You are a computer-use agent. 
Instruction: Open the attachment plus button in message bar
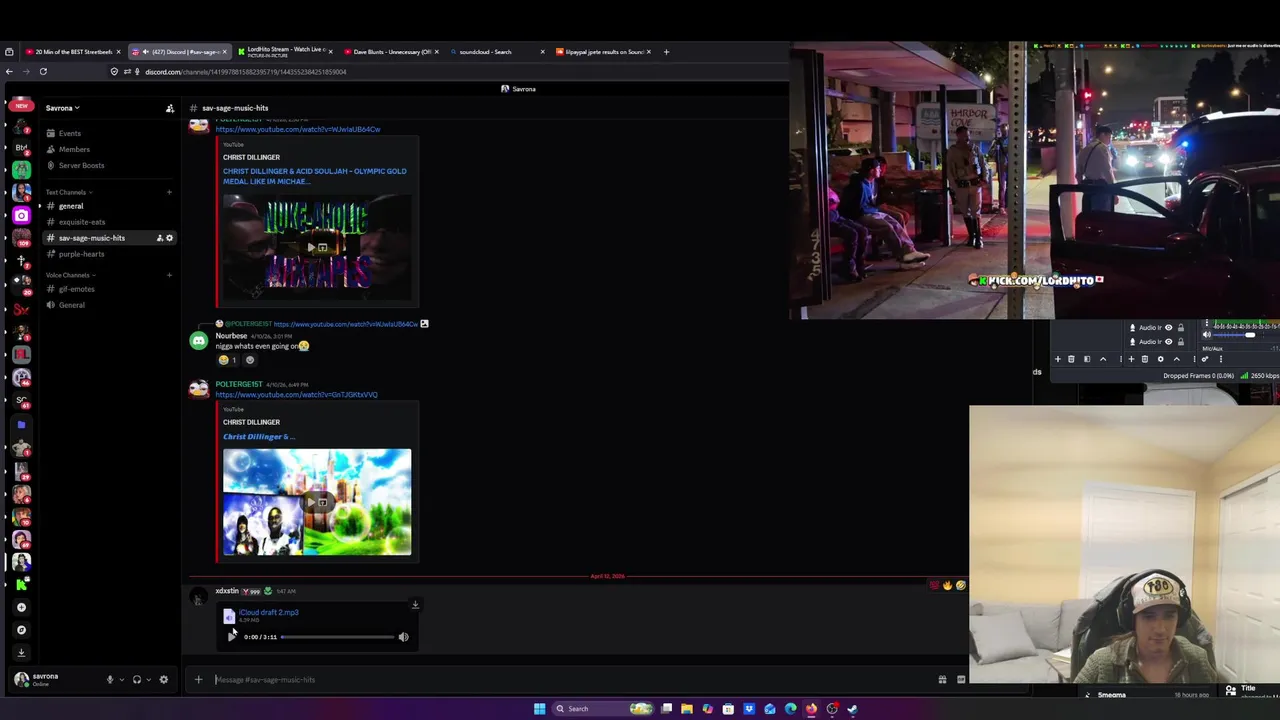(x=198, y=680)
